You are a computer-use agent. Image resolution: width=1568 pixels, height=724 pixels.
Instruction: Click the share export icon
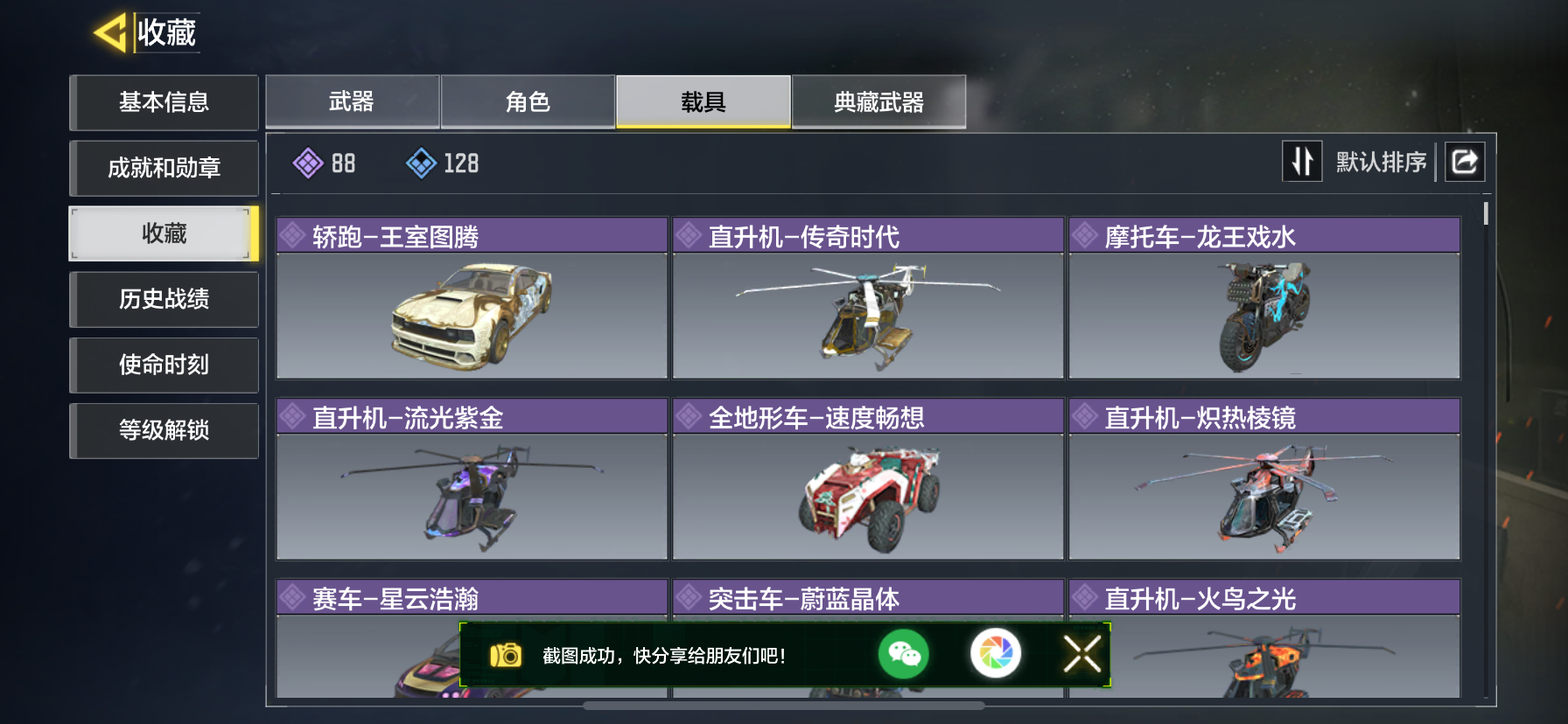tap(1465, 162)
